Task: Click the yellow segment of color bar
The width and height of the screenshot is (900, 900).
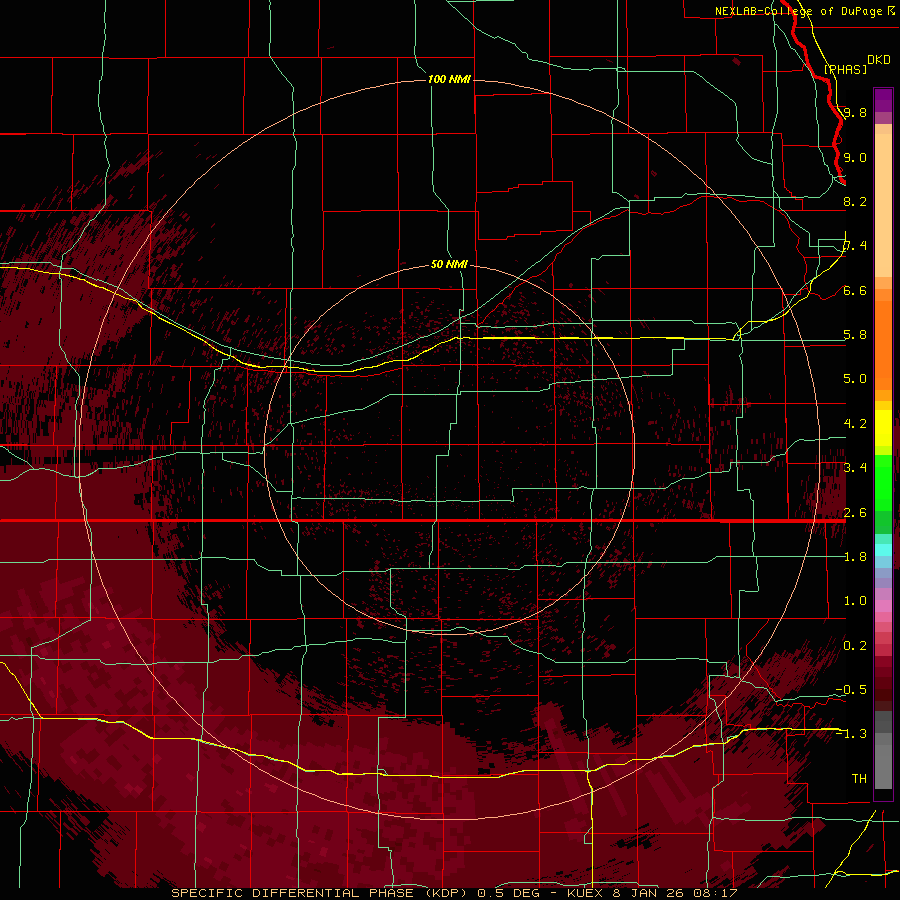Action: click(883, 428)
